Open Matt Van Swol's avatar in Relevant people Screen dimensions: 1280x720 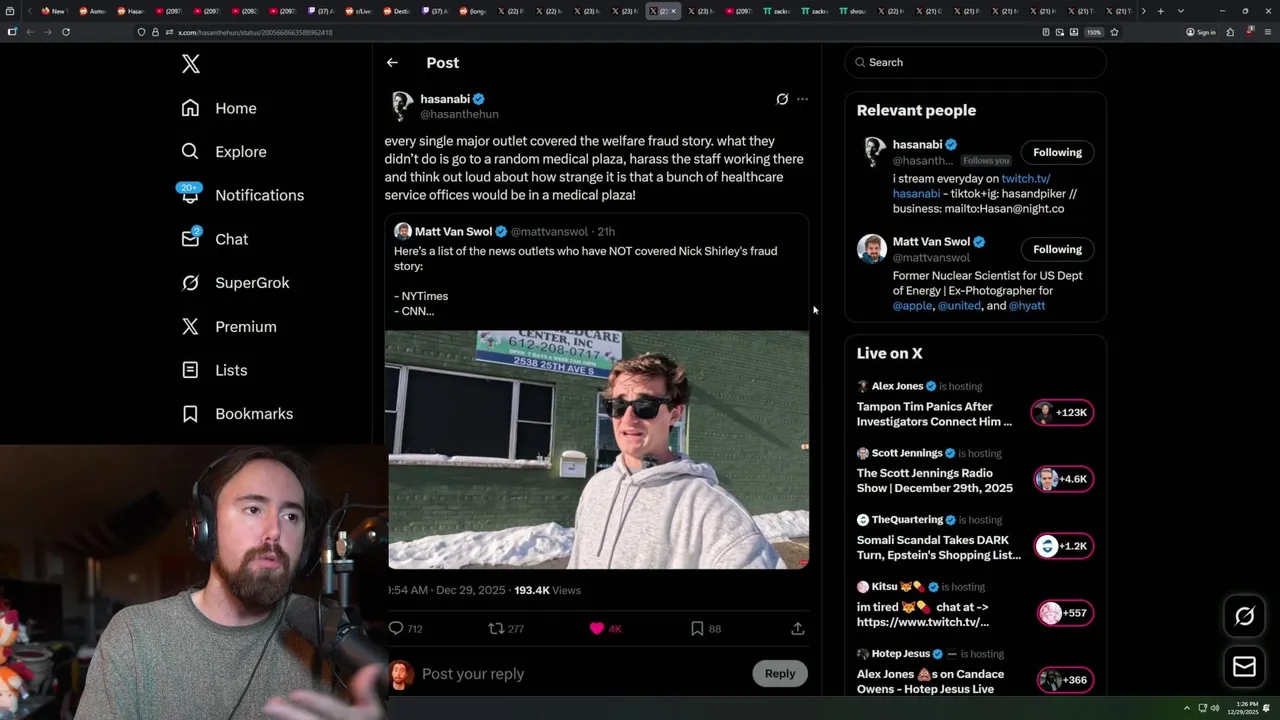(x=871, y=249)
